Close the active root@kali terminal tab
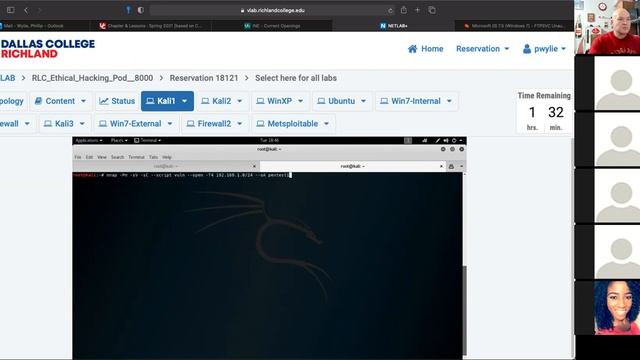This screenshot has height=360, width=640. (441, 166)
